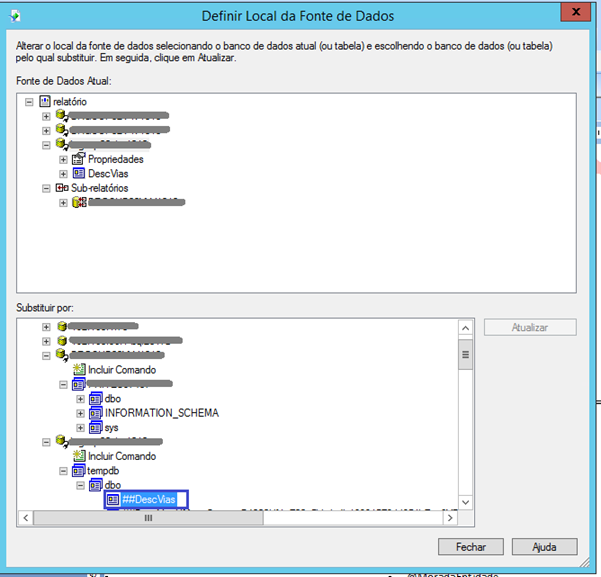Click the sys schema icon
Image resolution: width=601 pixels, height=577 pixels.
coord(96,427)
